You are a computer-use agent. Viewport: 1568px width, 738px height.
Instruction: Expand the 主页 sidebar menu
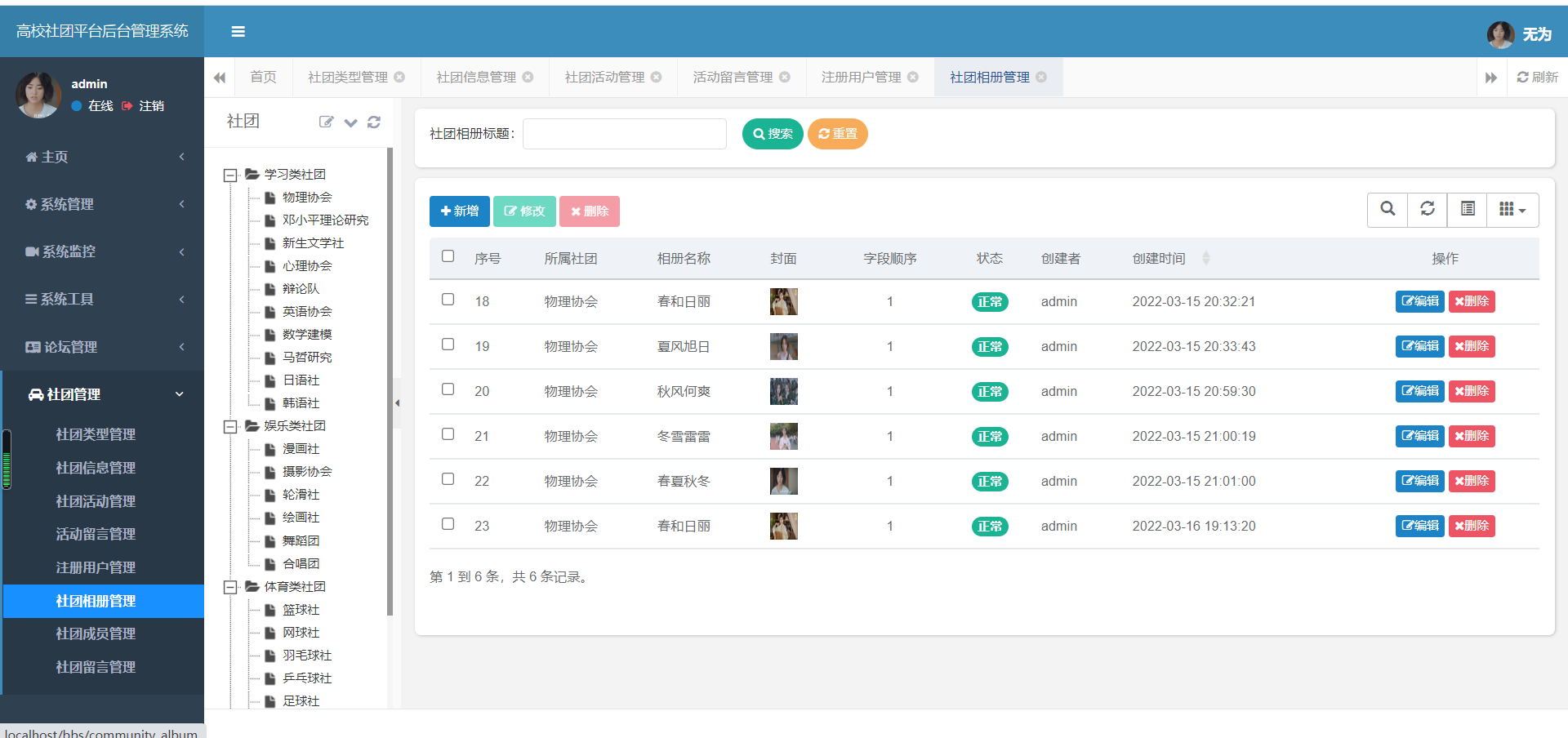tap(102, 157)
